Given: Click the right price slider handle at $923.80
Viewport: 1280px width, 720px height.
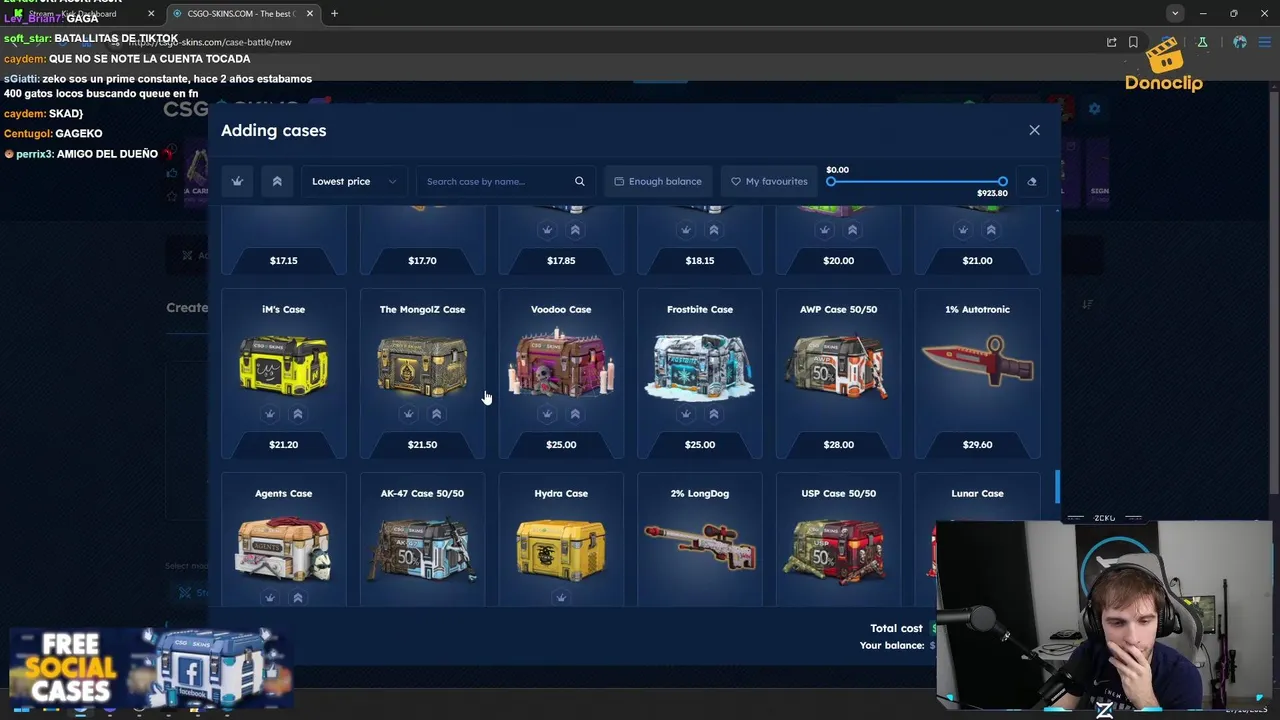Looking at the screenshot, I should [x=1002, y=181].
